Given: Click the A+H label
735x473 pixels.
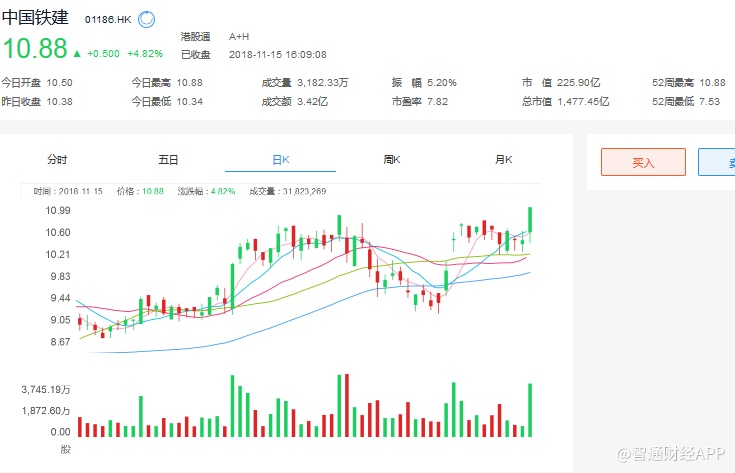Looking at the screenshot, I should point(240,37).
